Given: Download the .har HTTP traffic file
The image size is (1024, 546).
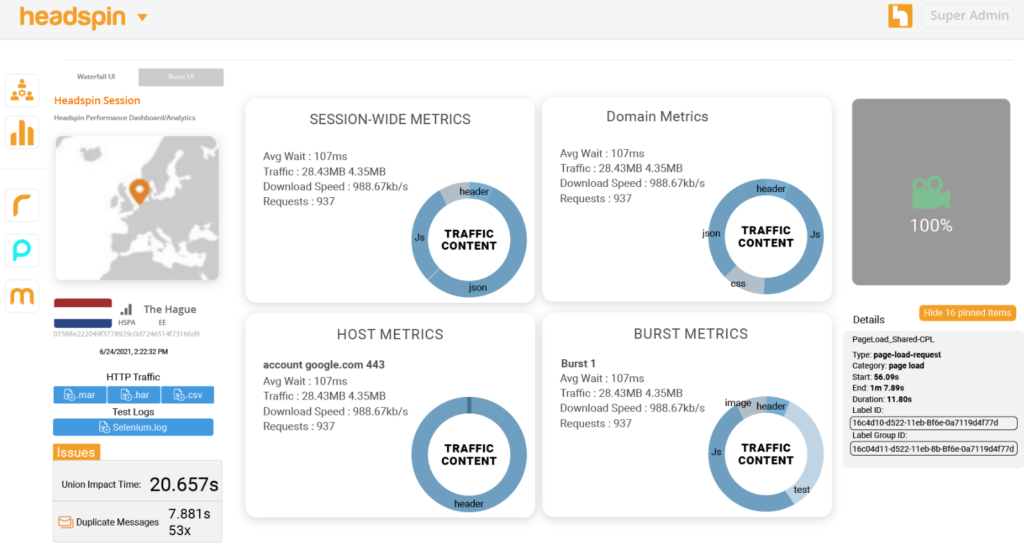Looking at the screenshot, I should (133, 395).
